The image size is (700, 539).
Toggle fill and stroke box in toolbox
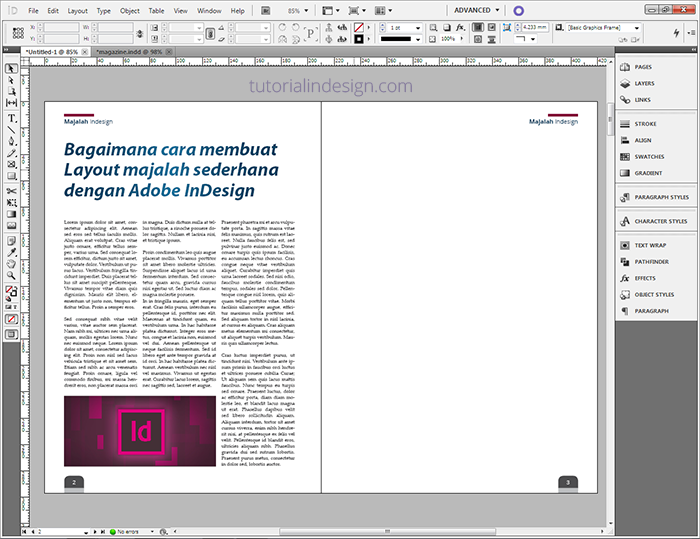coord(11,293)
